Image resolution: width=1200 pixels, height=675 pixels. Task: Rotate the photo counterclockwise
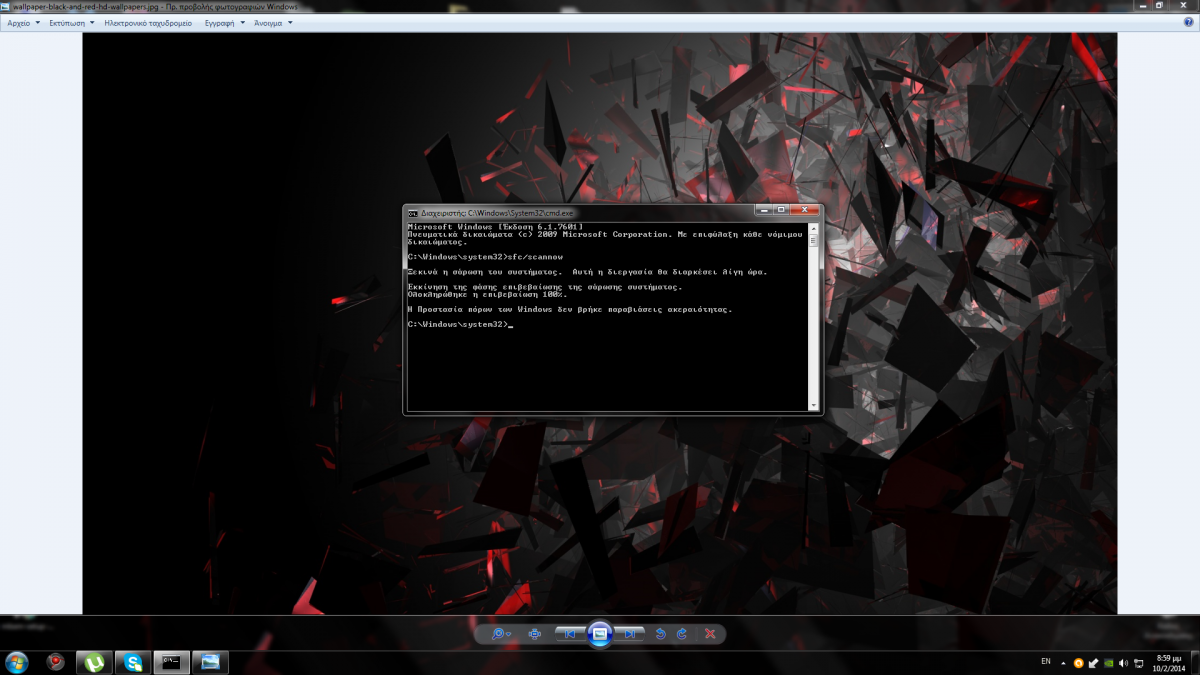pos(661,634)
